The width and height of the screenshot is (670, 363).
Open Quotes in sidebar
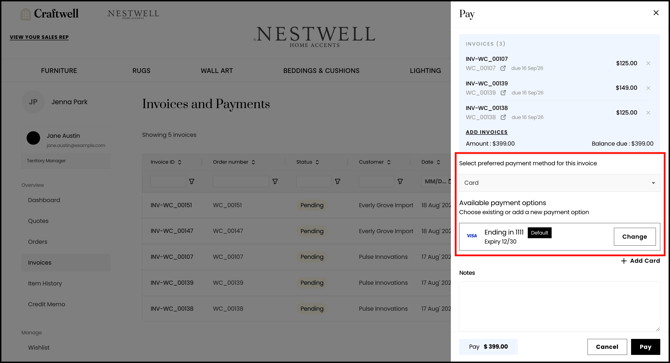point(38,221)
